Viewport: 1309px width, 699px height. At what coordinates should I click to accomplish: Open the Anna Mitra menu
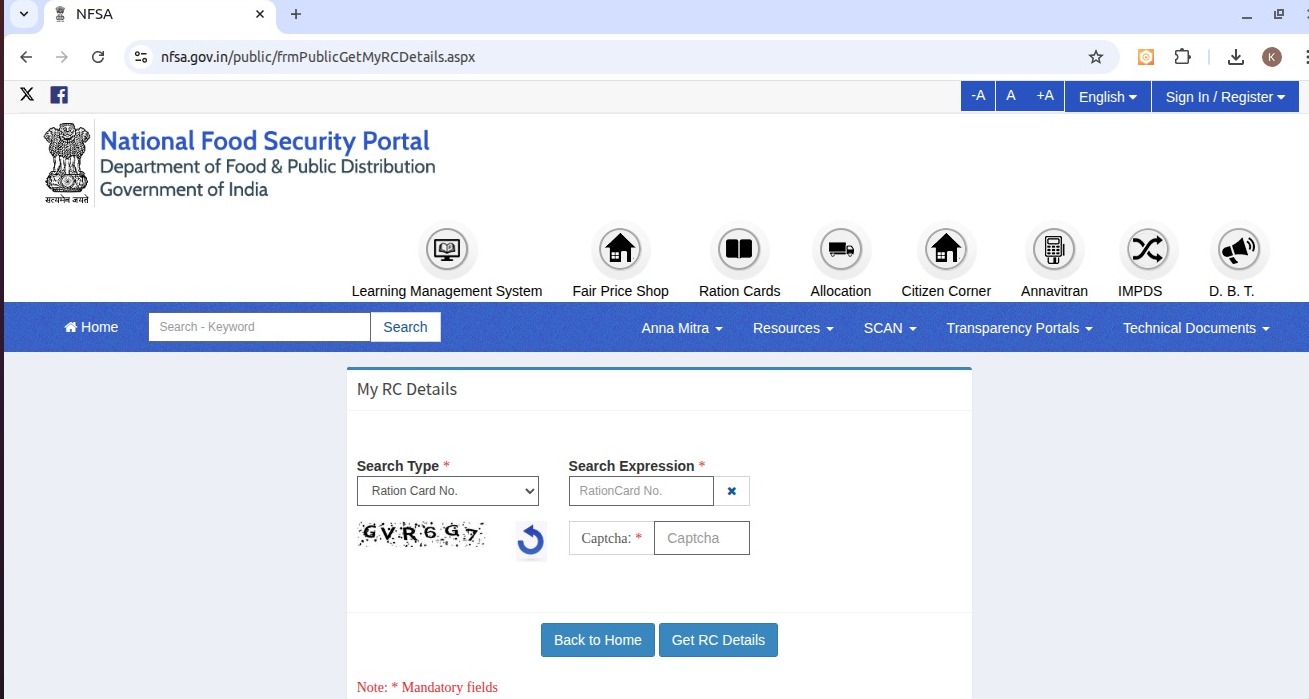coord(681,328)
